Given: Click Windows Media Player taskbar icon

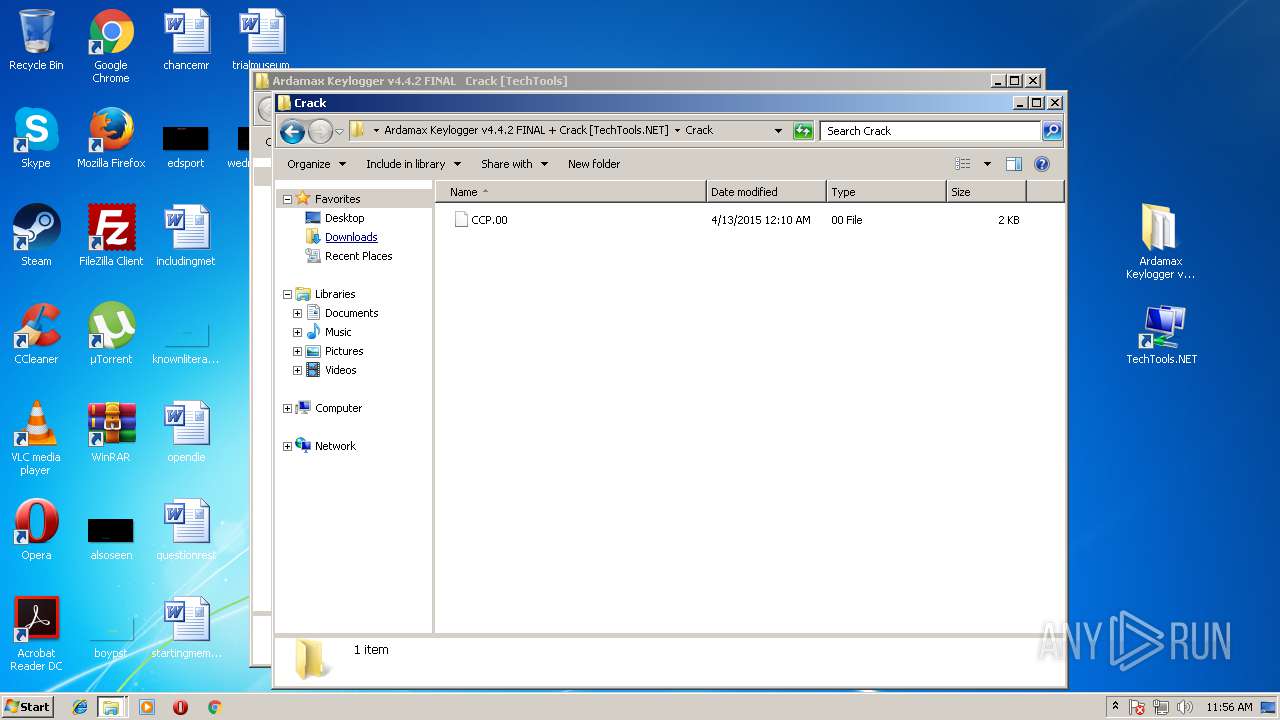Looking at the screenshot, I should [147, 707].
